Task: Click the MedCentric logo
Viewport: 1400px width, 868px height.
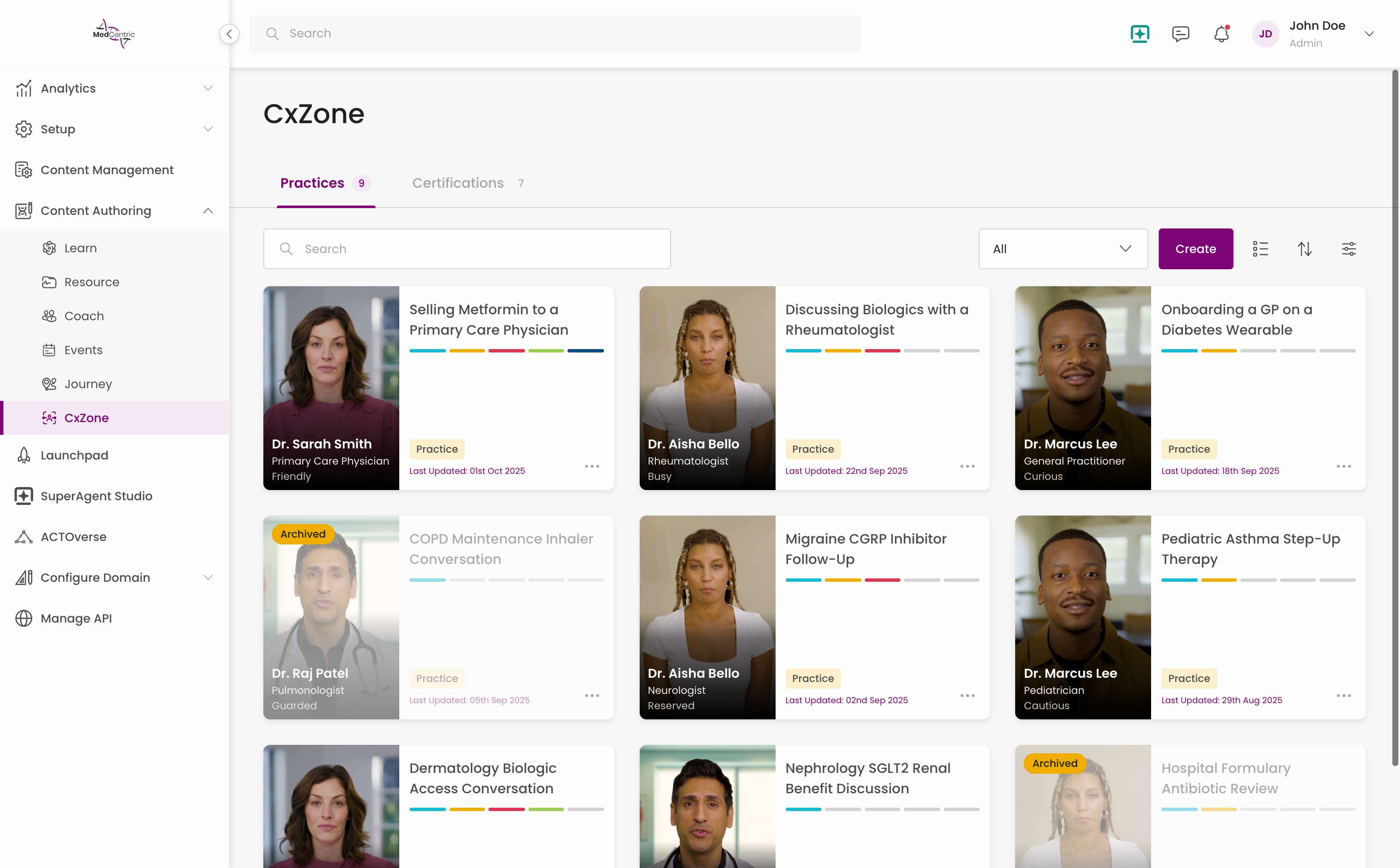Action: (114, 34)
